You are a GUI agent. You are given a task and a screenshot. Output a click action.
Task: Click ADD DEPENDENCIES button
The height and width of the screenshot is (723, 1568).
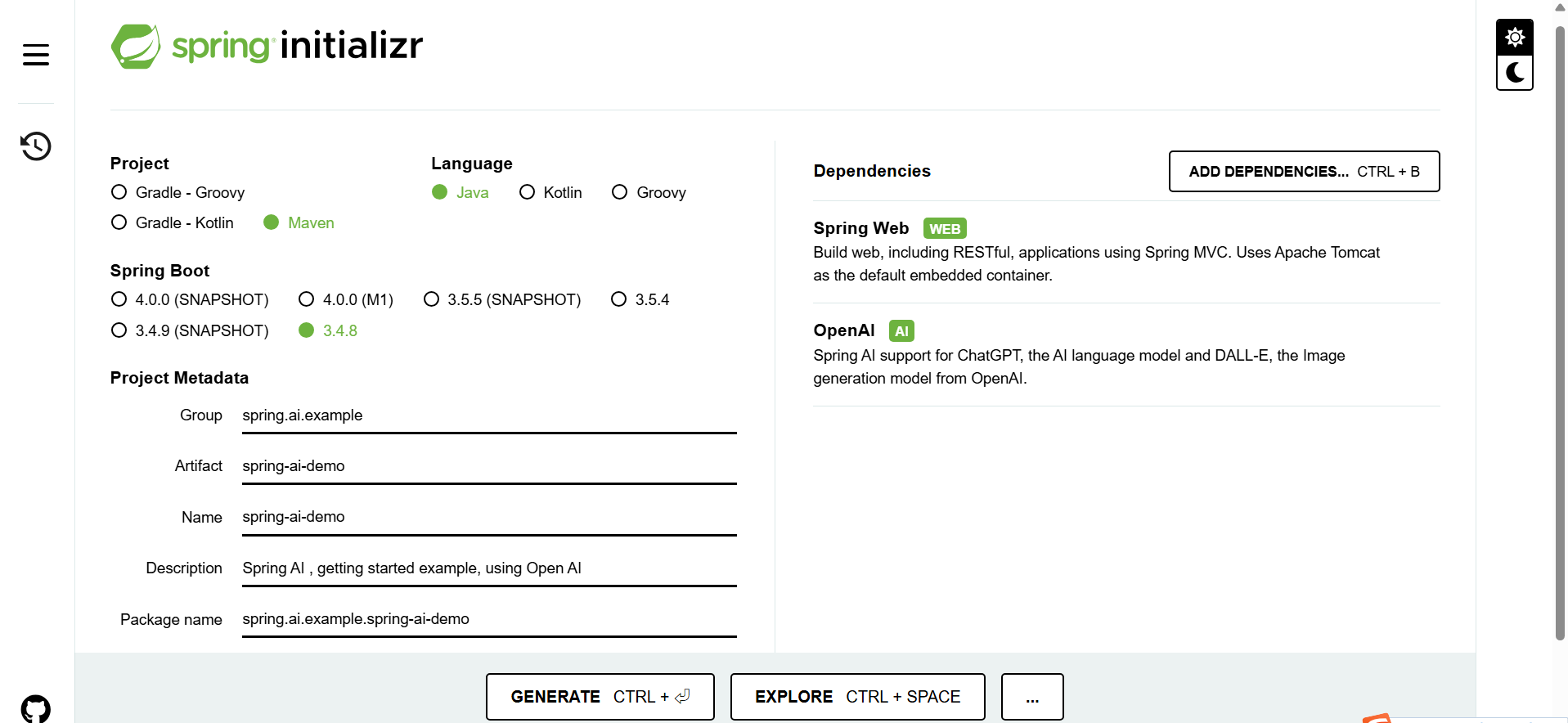pyautogui.click(x=1304, y=172)
